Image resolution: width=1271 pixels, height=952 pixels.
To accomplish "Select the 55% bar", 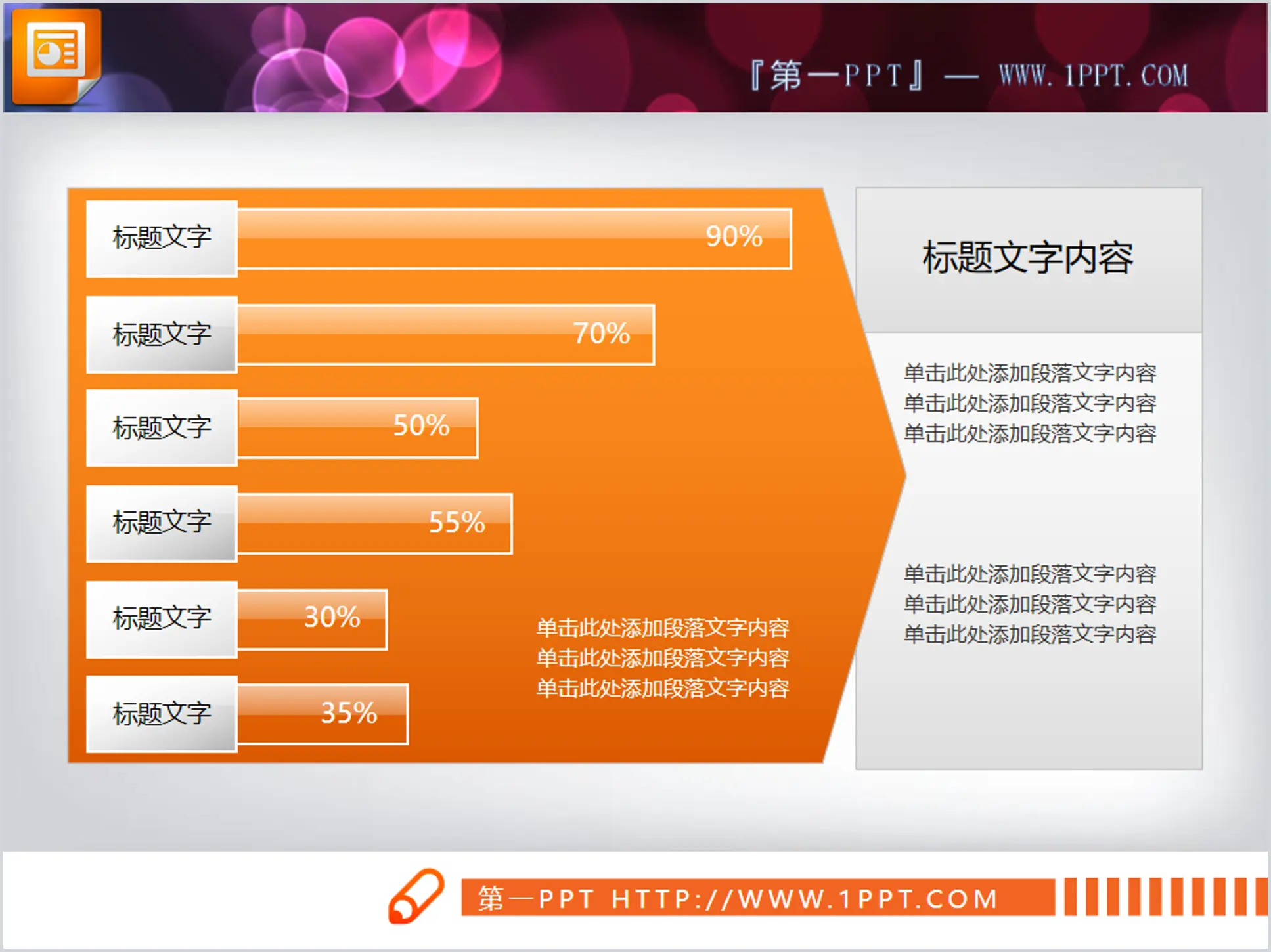I will [374, 524].
